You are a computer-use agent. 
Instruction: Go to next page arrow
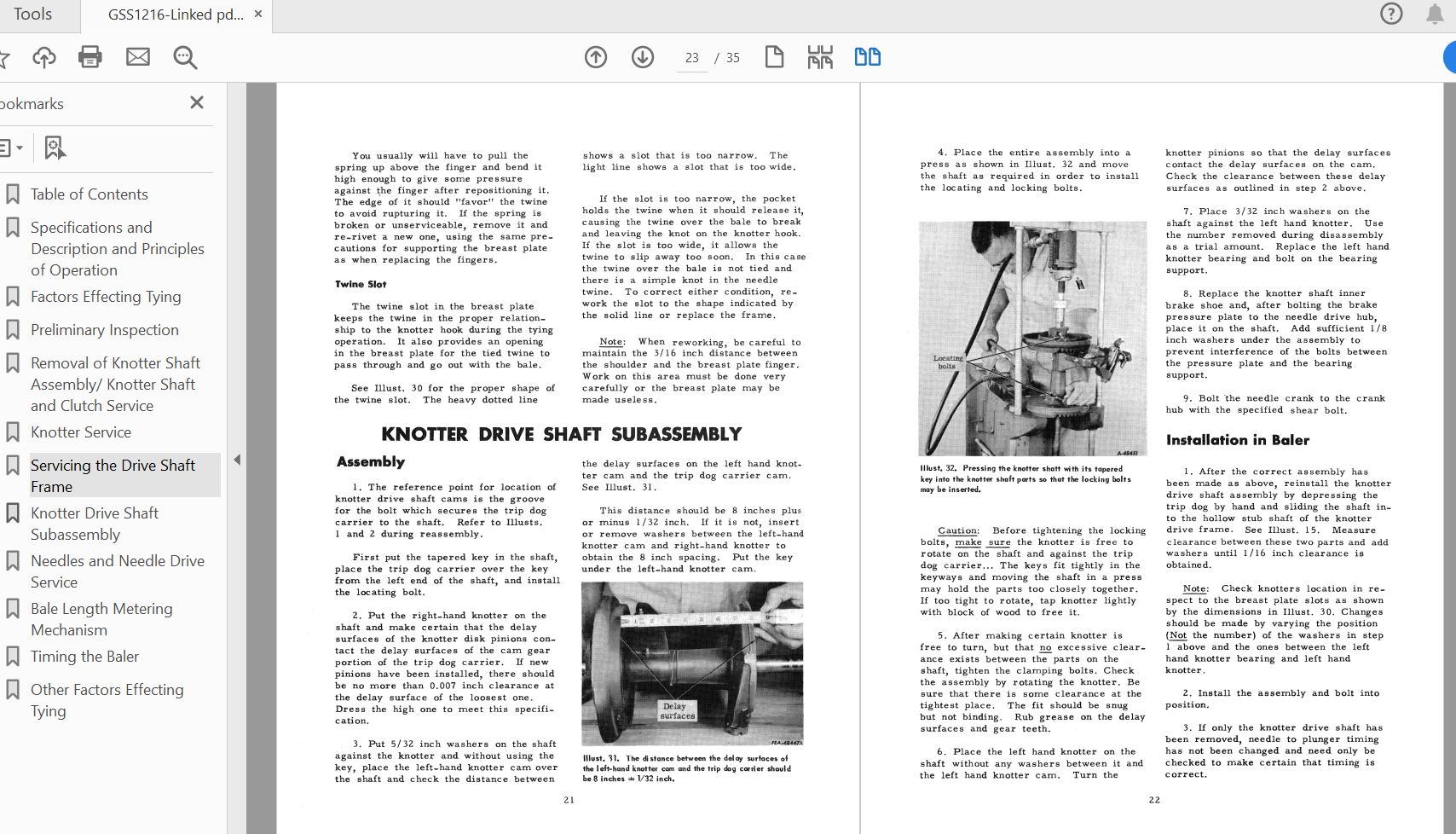643,57
